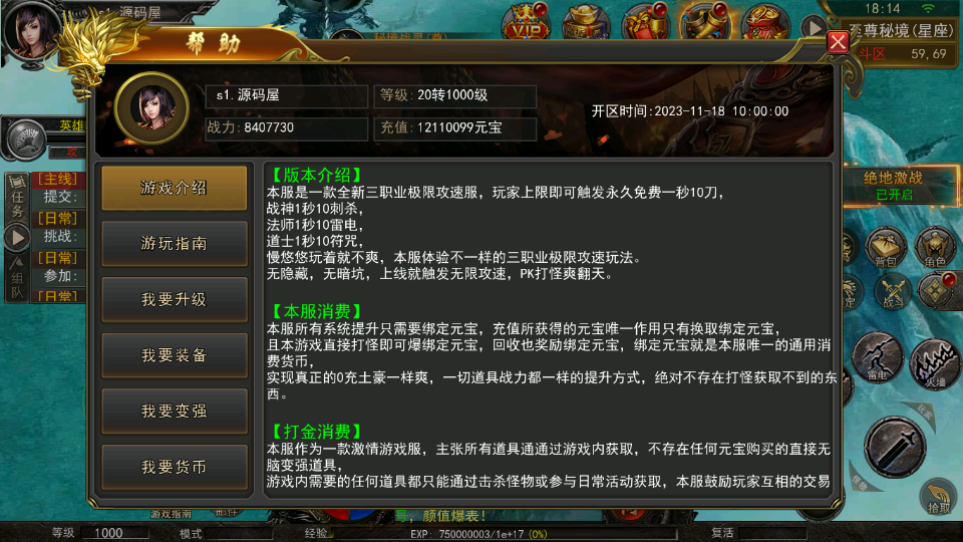The width and height of the screenshot is (963, 542).
Task: Open the 我要装备 section
Action: point(174,355)
